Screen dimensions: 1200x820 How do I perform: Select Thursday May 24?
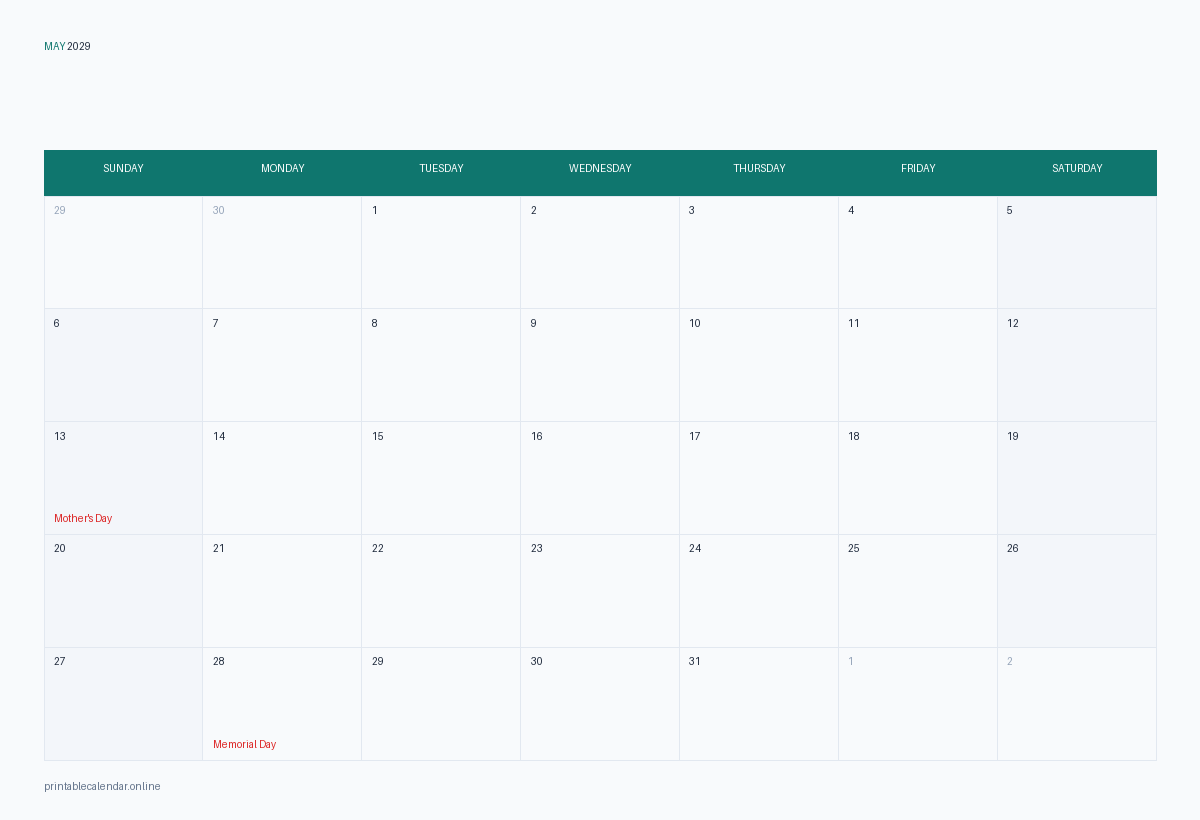(759, 591)
